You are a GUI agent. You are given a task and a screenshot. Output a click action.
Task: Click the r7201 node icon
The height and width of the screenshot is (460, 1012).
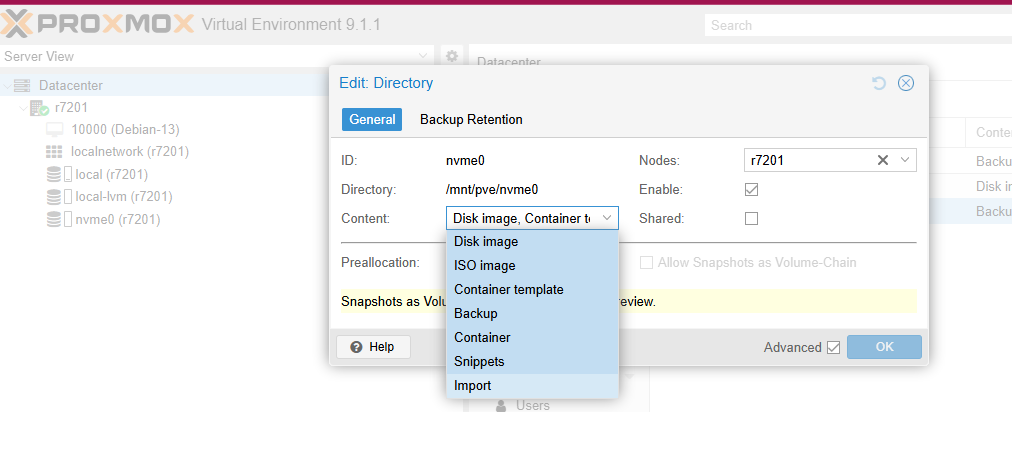click(40, 107)
